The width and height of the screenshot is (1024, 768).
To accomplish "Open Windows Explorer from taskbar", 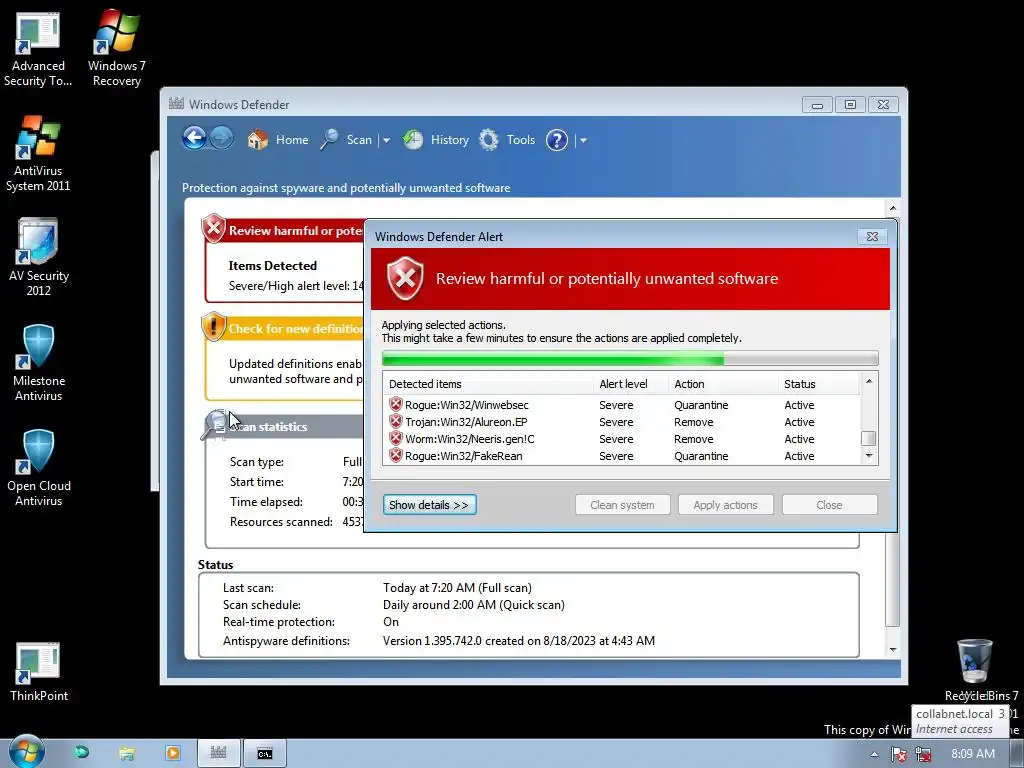I will point(127,754).
